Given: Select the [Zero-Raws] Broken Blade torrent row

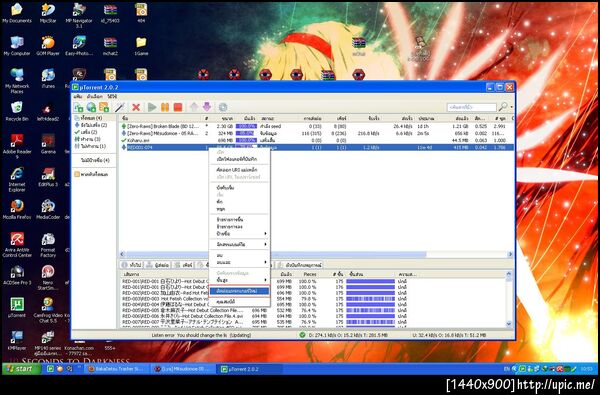Looking at the screenshot, I should (317, 126).
